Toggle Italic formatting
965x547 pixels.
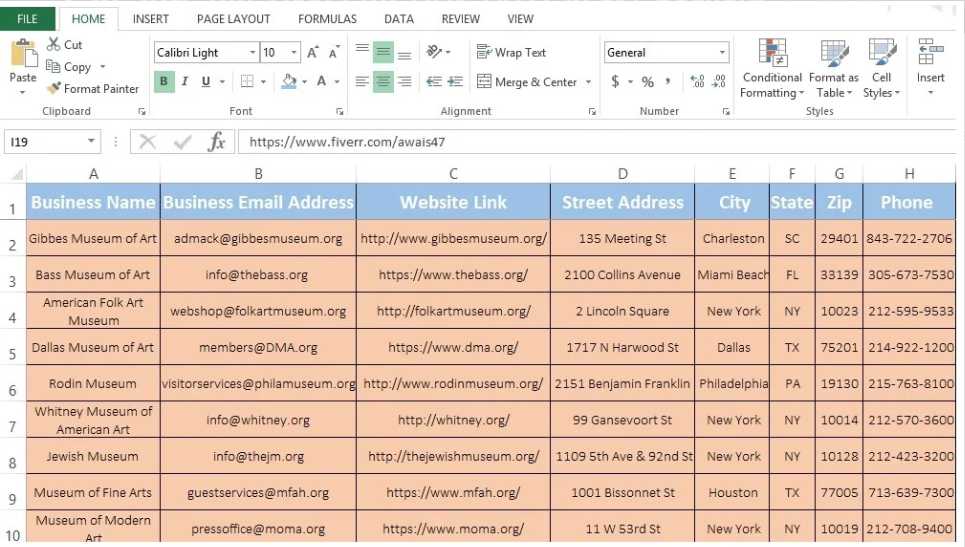click(x=186, y=82)
